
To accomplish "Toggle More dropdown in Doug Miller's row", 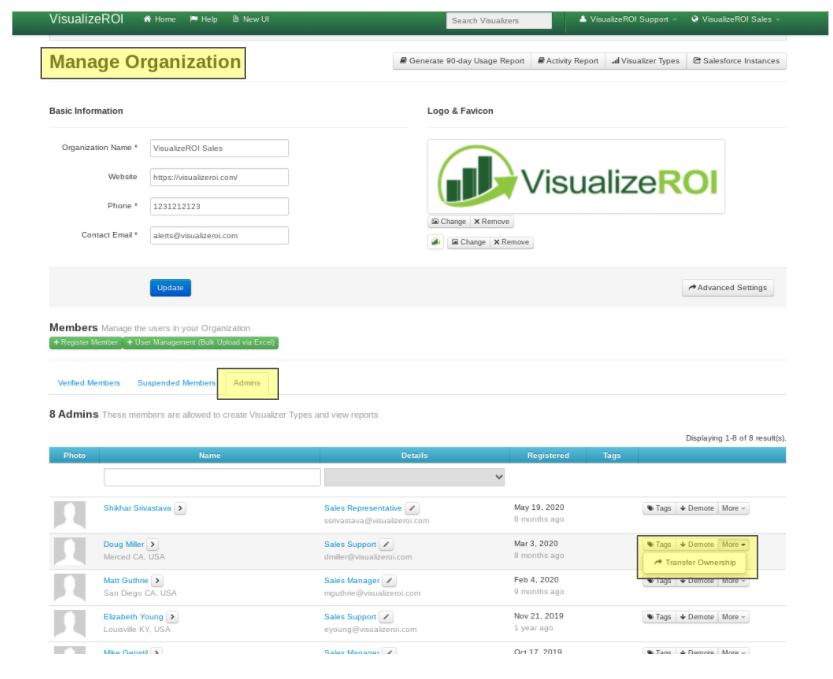I will (x=734, y=545).
